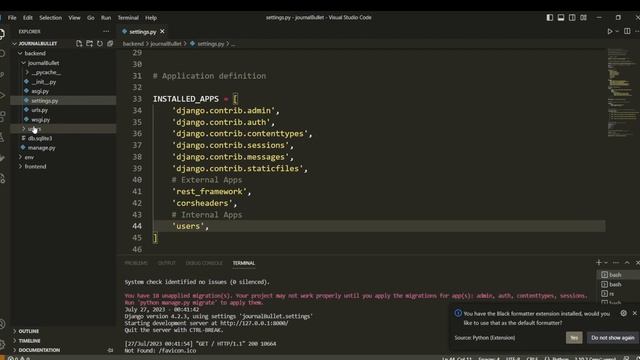This screenshot has width=640, height=360.
Task: Open the customize layout icon in the title bar
Action: pos(584,18)
